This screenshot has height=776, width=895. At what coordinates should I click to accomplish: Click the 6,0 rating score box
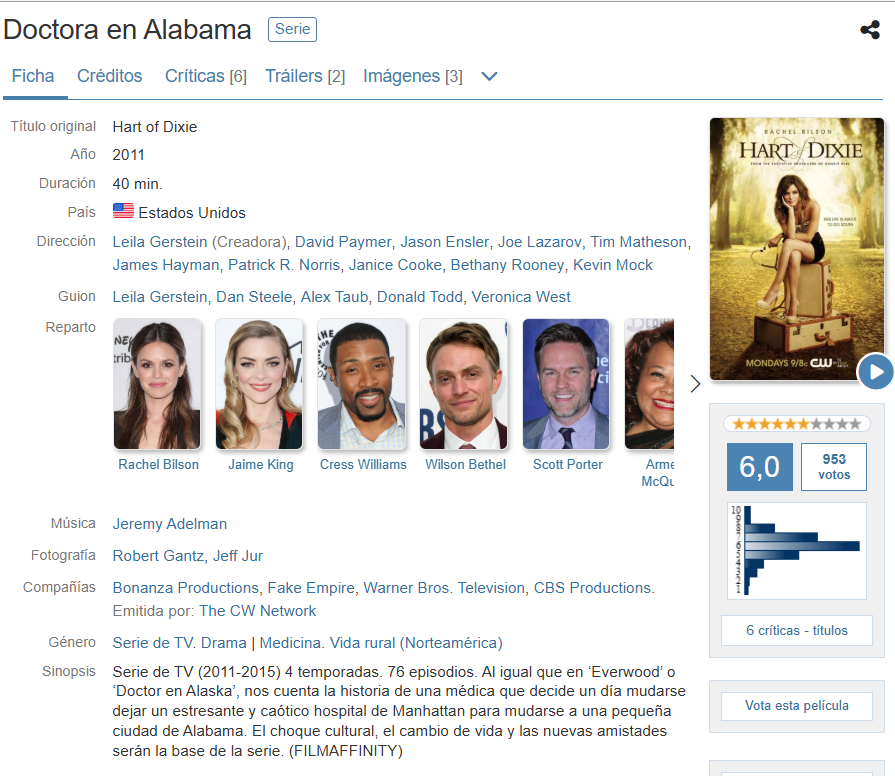point(759,467)
